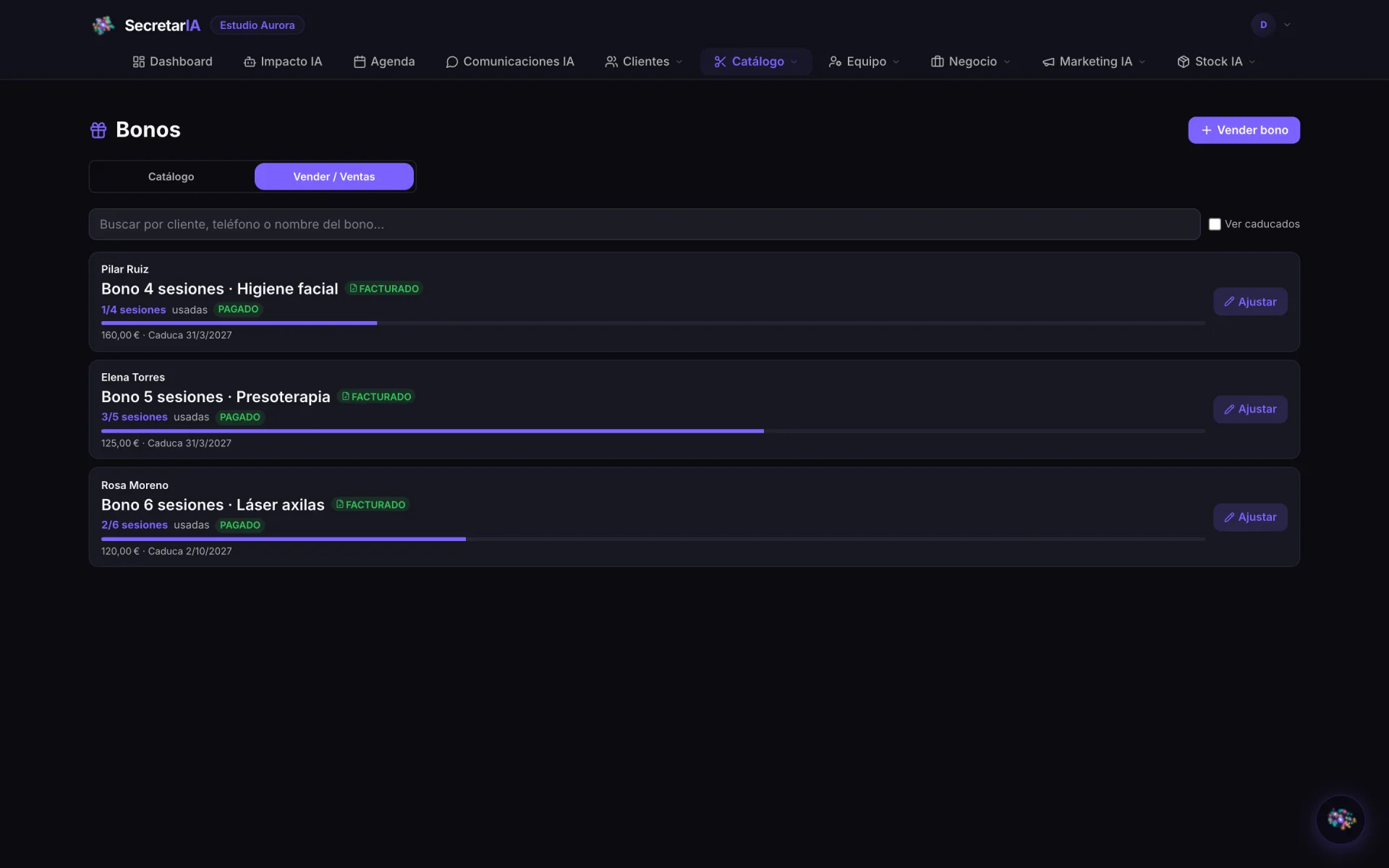Switch to the Catálogo tab
This screenshot has height=868, width=1389.
point(171,176)
